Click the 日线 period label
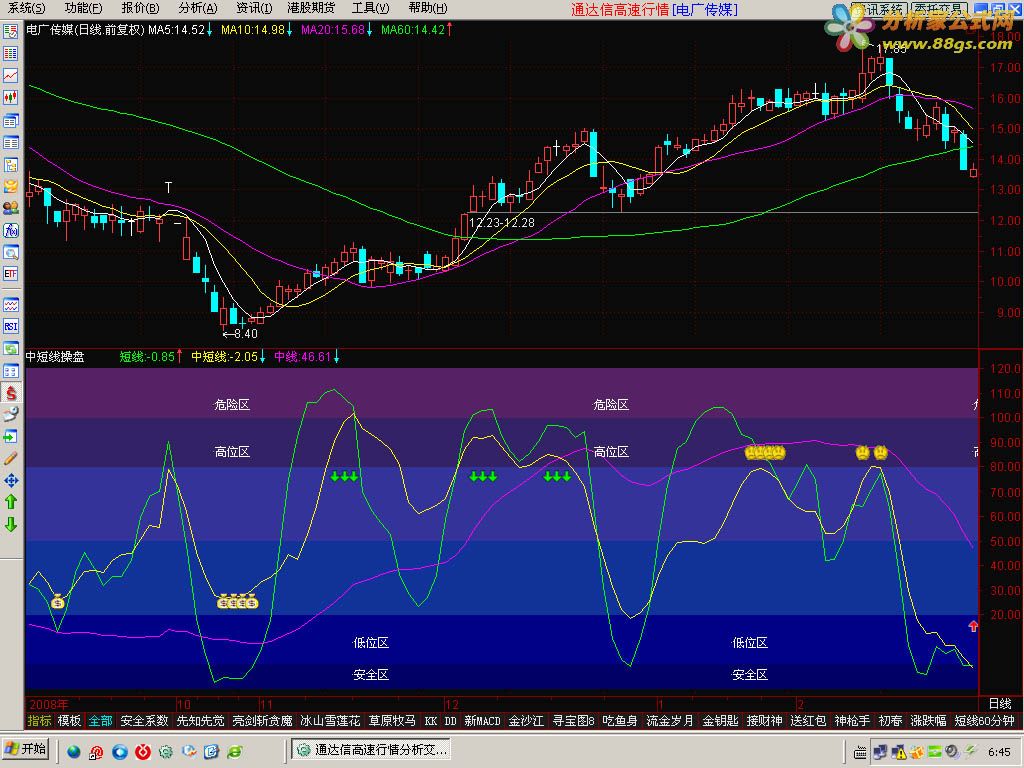 [999, 704]
